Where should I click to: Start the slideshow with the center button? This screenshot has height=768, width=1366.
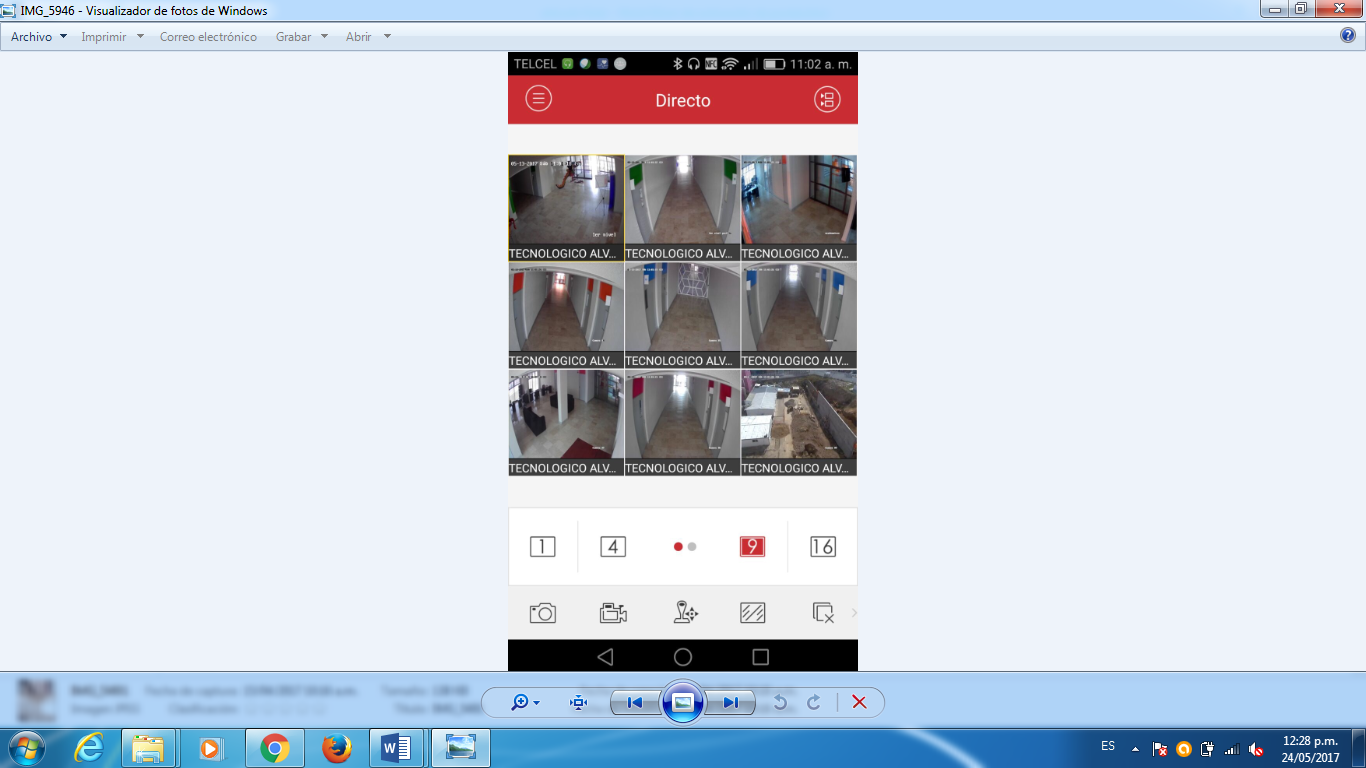[683, 703]
